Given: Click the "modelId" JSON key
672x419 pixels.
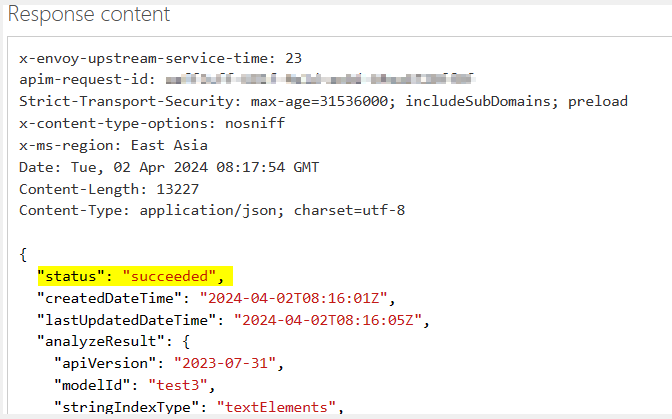Looking at the screenshot, I should (93, 385).
